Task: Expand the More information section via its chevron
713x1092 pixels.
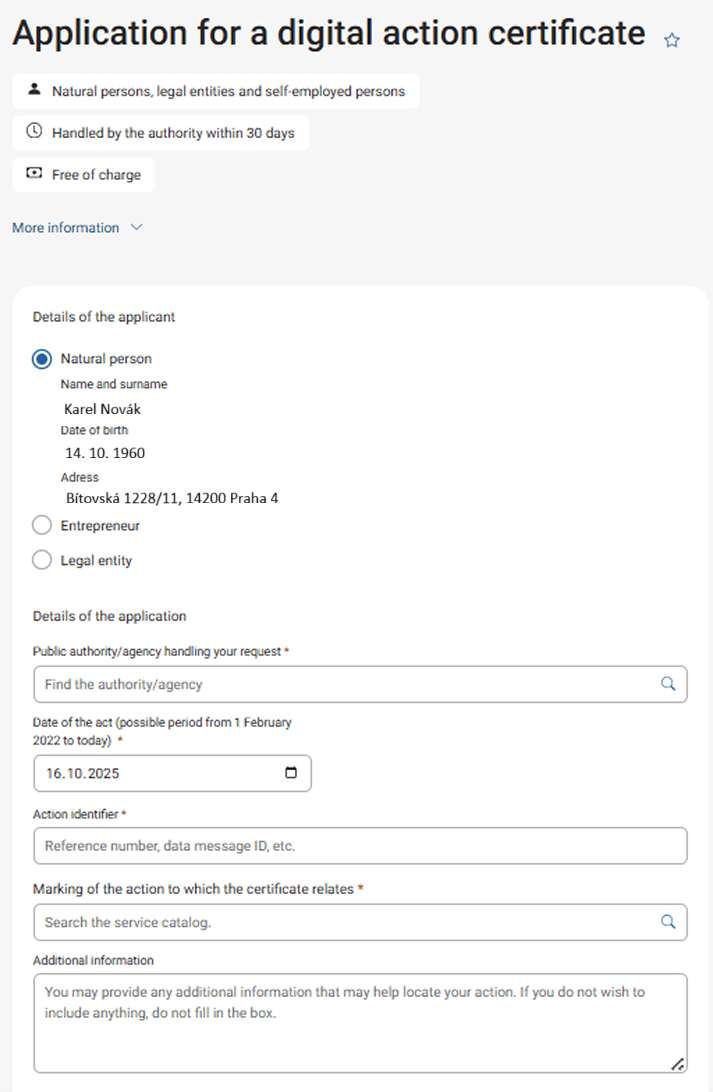Action: click(x=137, y=227)
